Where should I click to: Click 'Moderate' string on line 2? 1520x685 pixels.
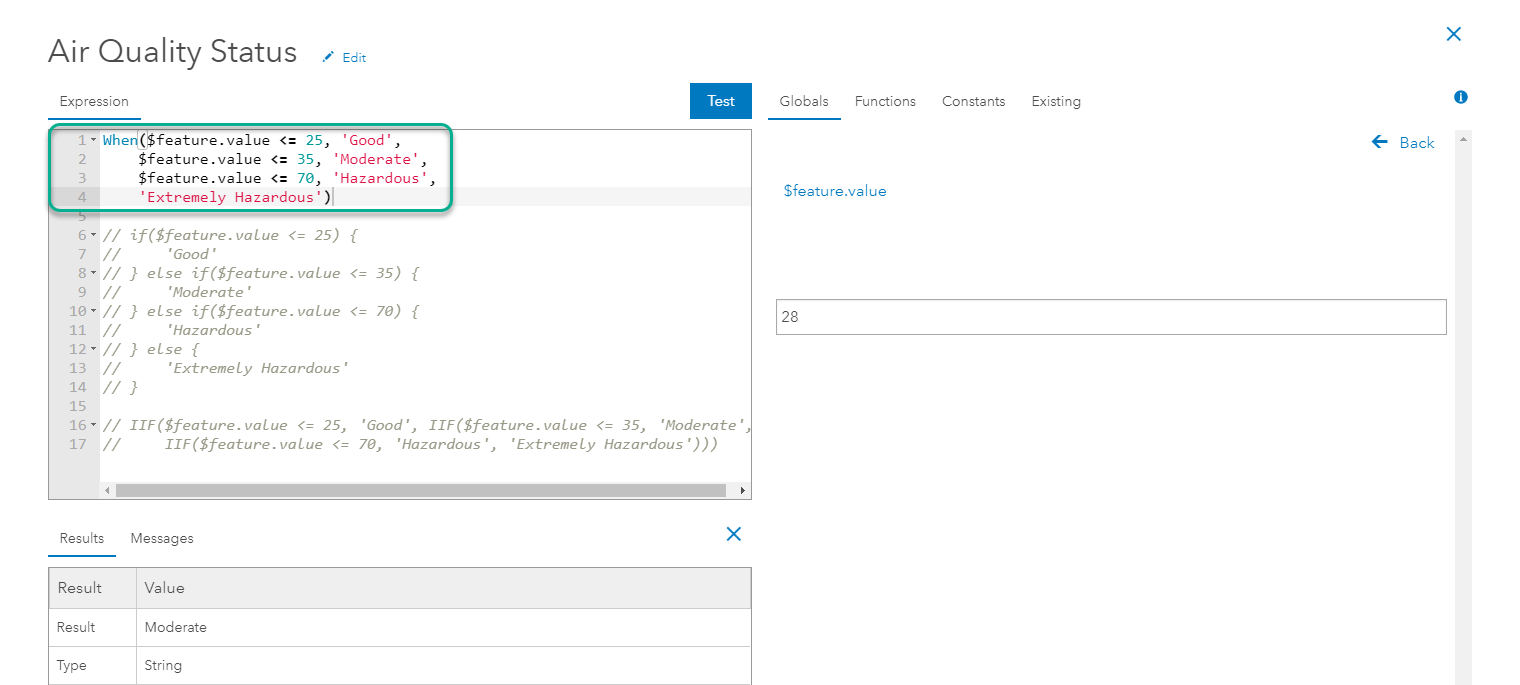coord(376,159)
